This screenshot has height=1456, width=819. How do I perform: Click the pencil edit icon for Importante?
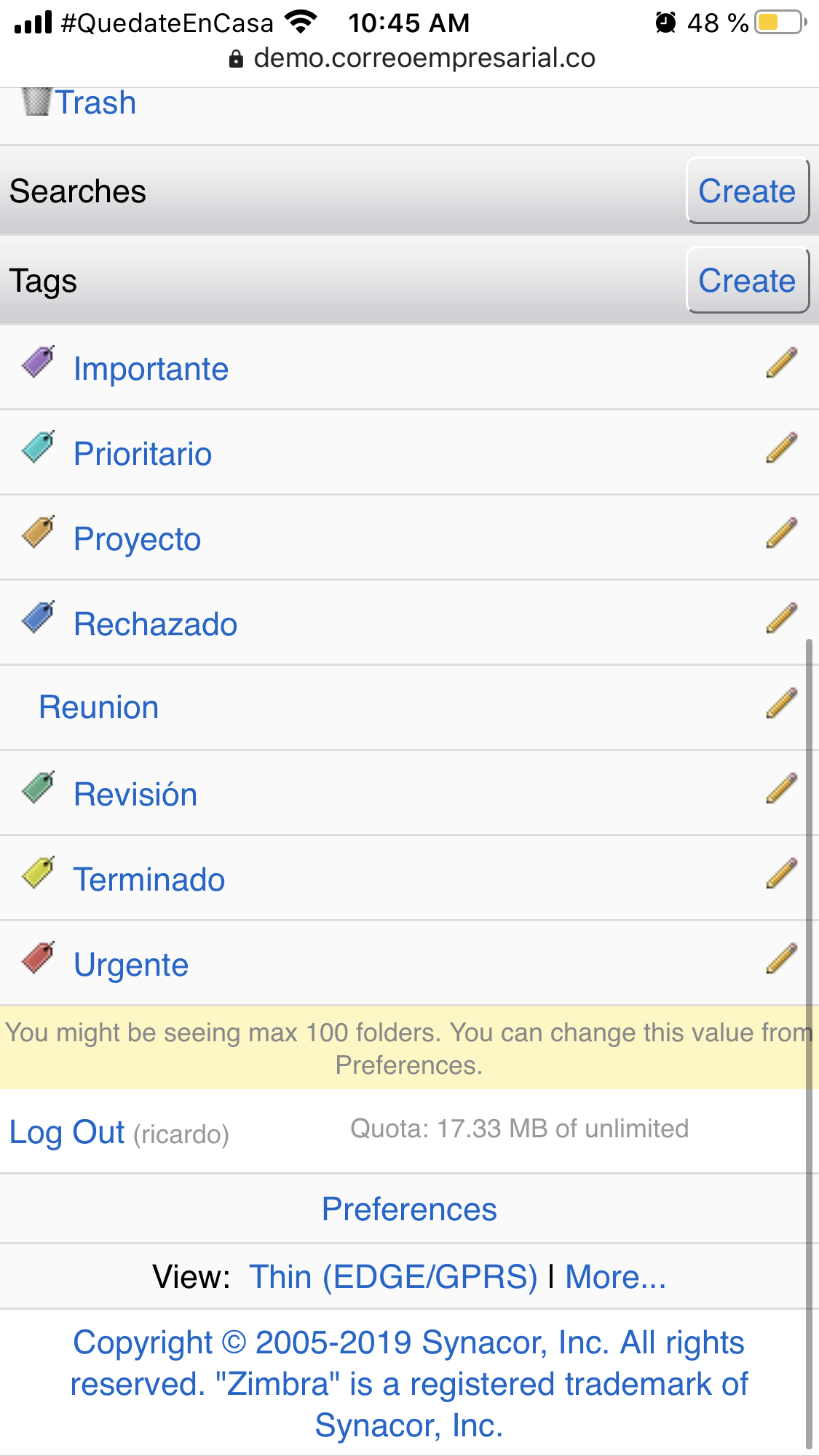pyautogui.click(x=781, y=363)
